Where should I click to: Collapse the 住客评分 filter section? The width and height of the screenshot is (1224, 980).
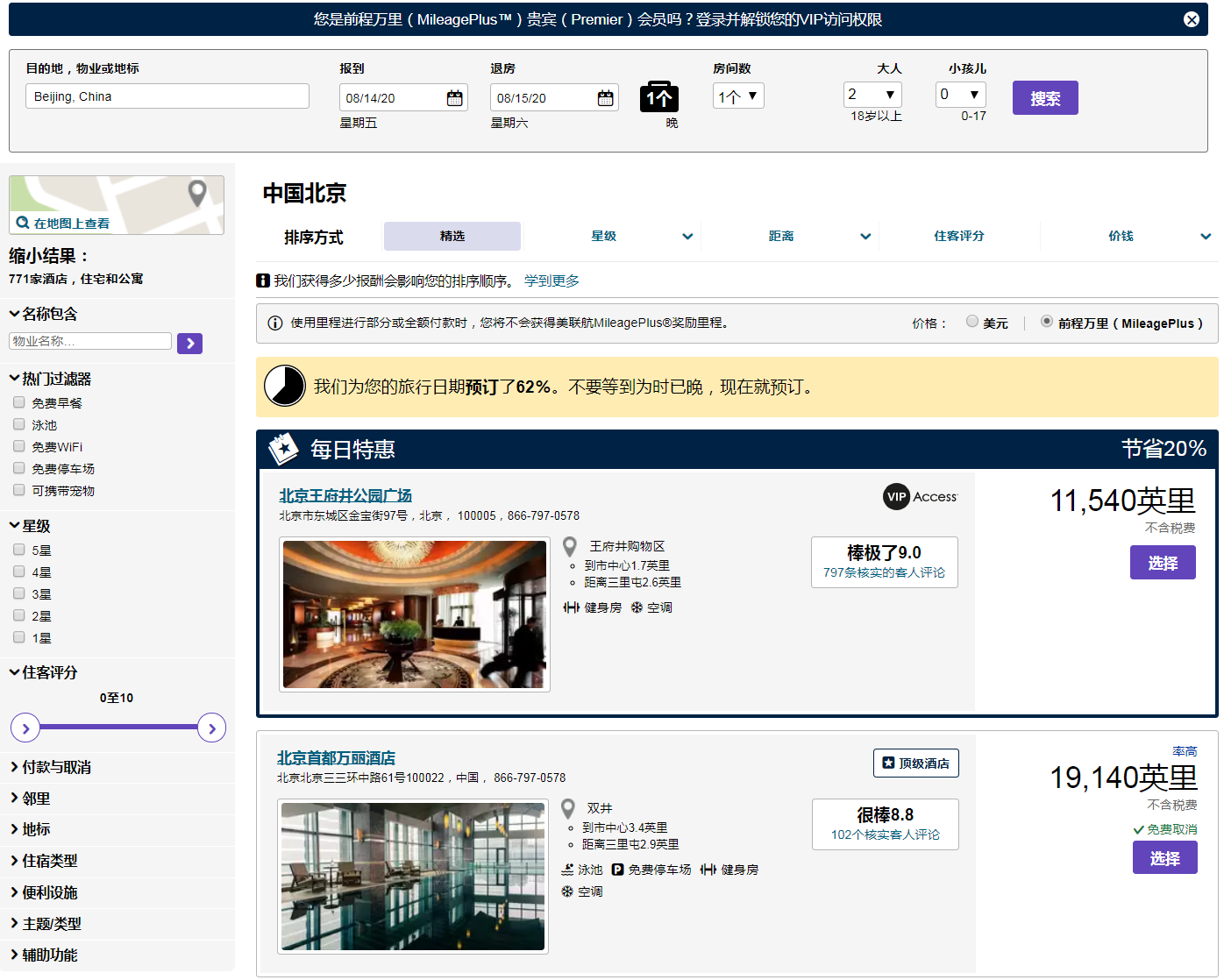(x=44, y=672)
